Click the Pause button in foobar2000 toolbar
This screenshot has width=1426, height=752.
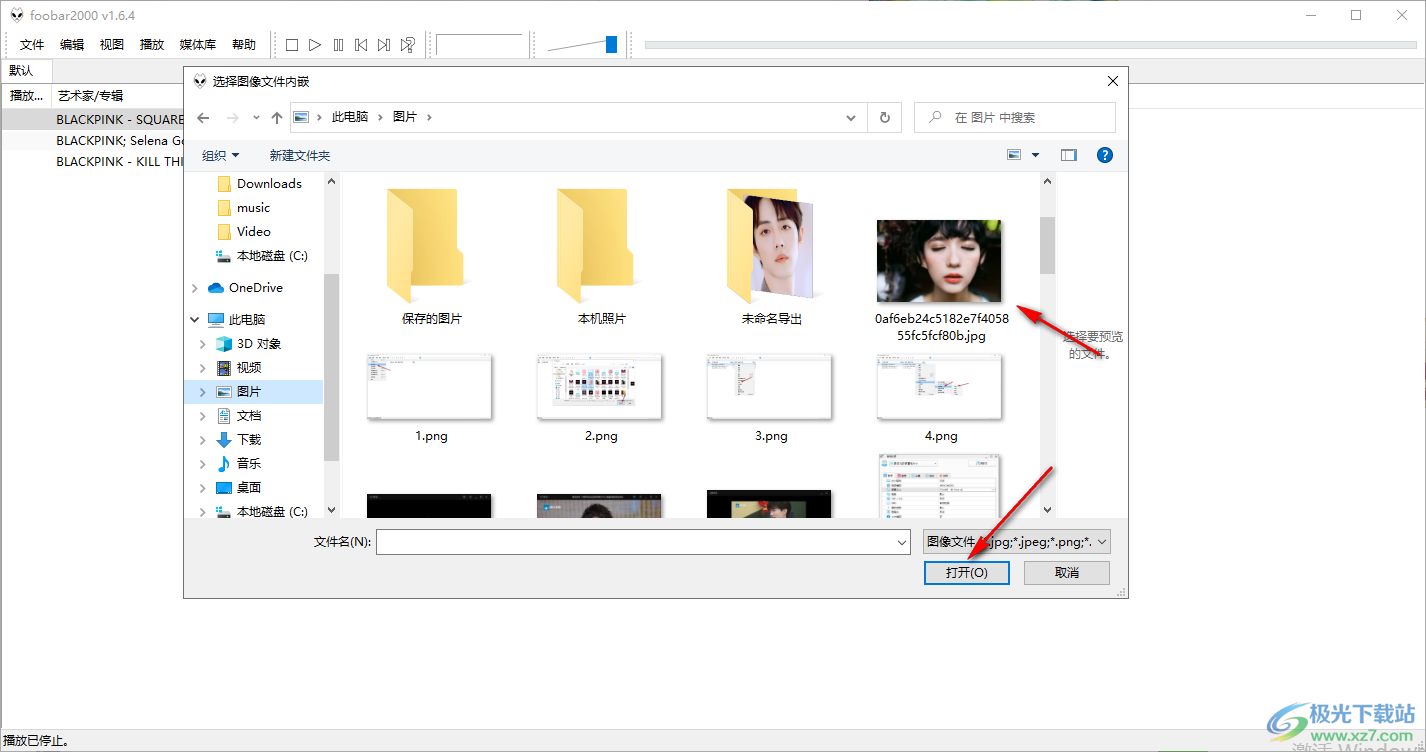(x=338, y=45)
